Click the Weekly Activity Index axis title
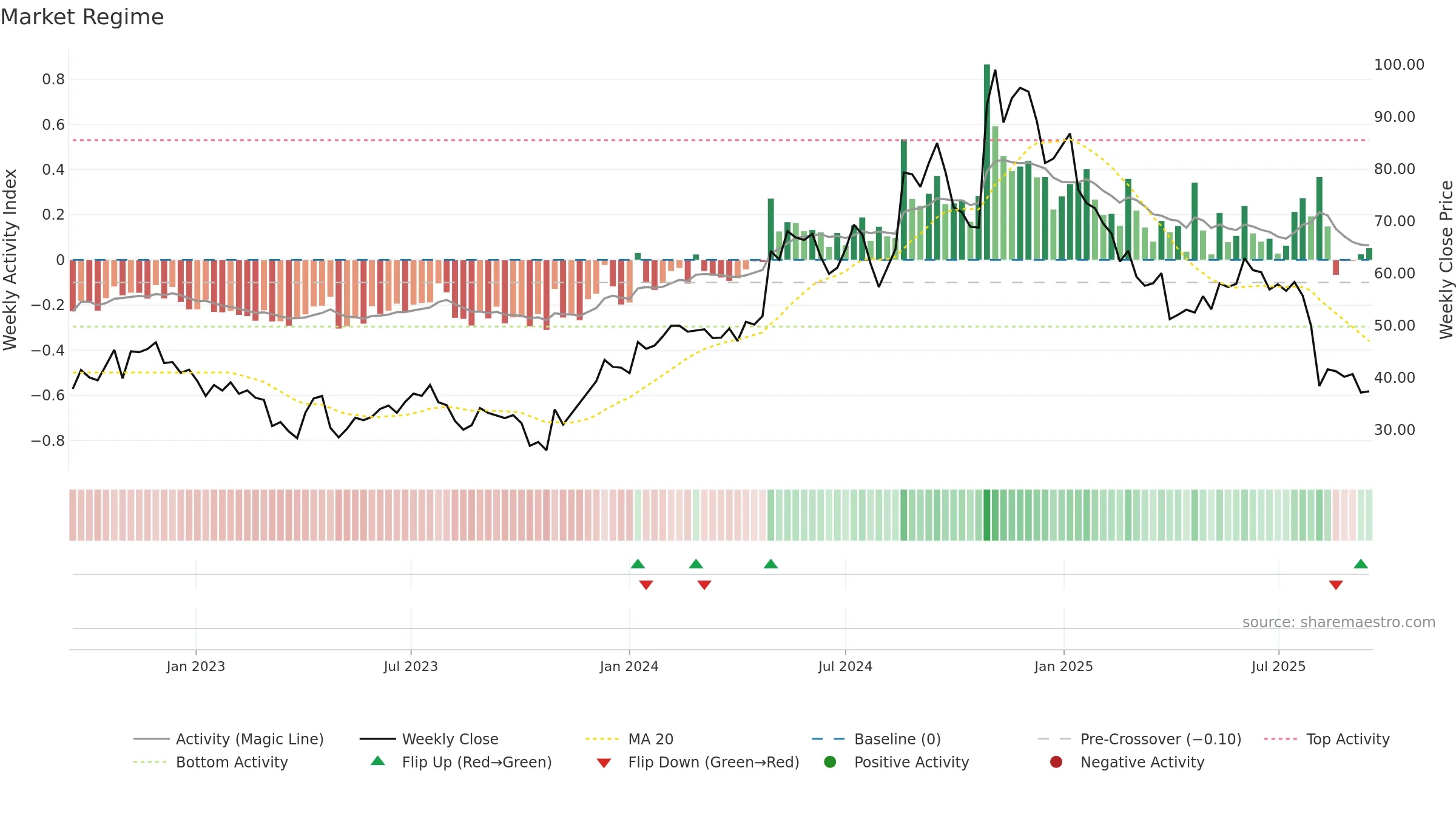The image size is (1456, 819). tap(10, 260)
